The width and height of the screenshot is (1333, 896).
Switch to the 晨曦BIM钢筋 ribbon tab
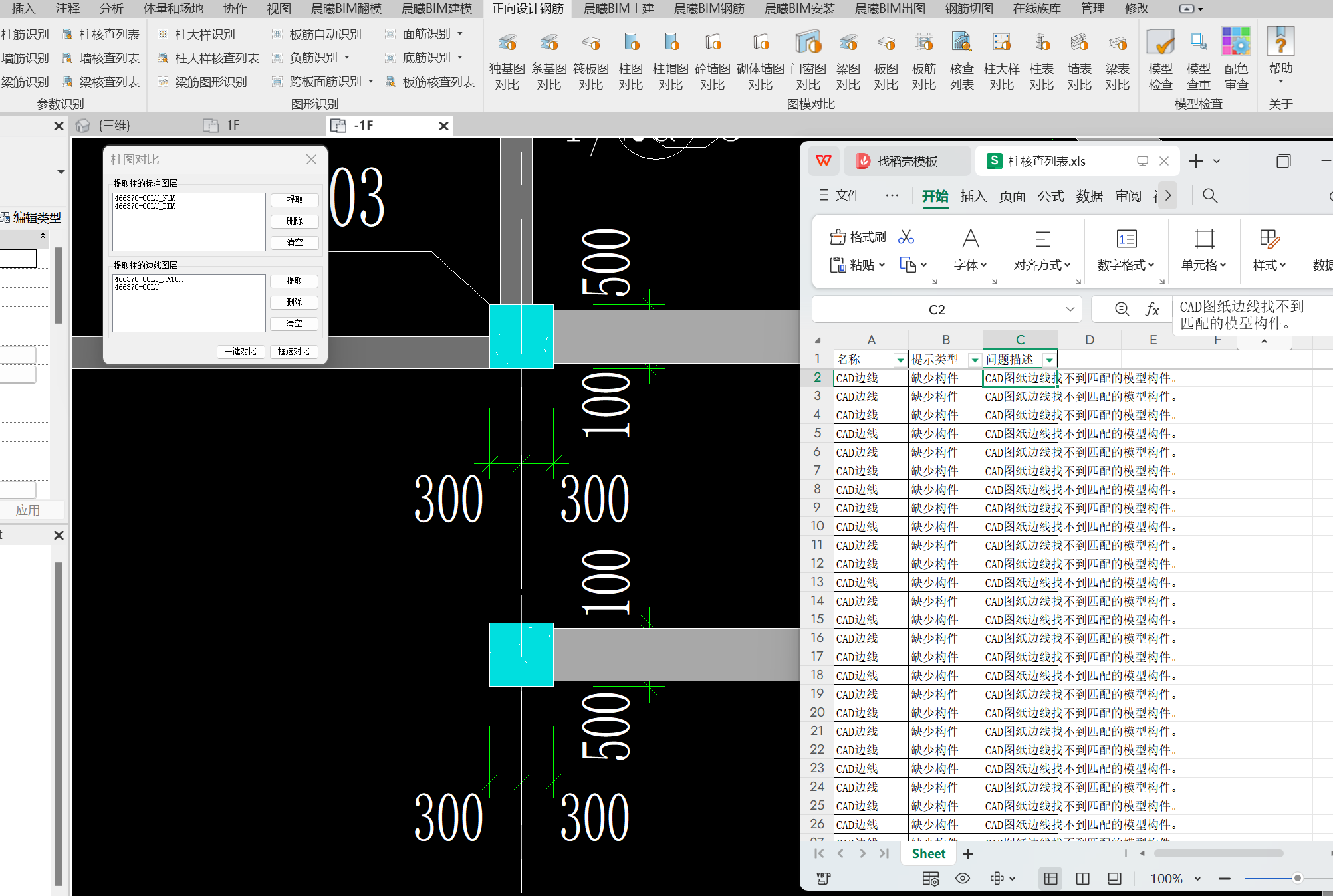click(x=709, y=9)
